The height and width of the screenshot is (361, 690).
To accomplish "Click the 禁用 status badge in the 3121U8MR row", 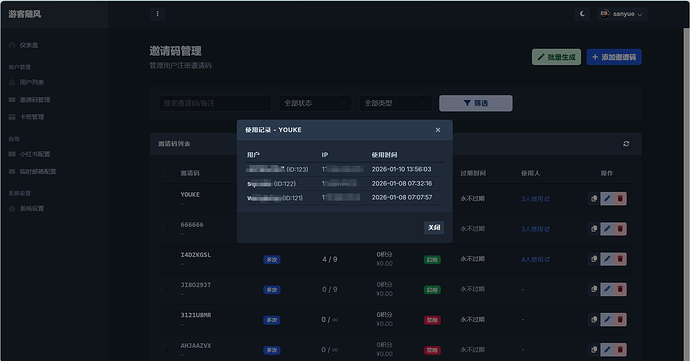I will click(432, 320).
